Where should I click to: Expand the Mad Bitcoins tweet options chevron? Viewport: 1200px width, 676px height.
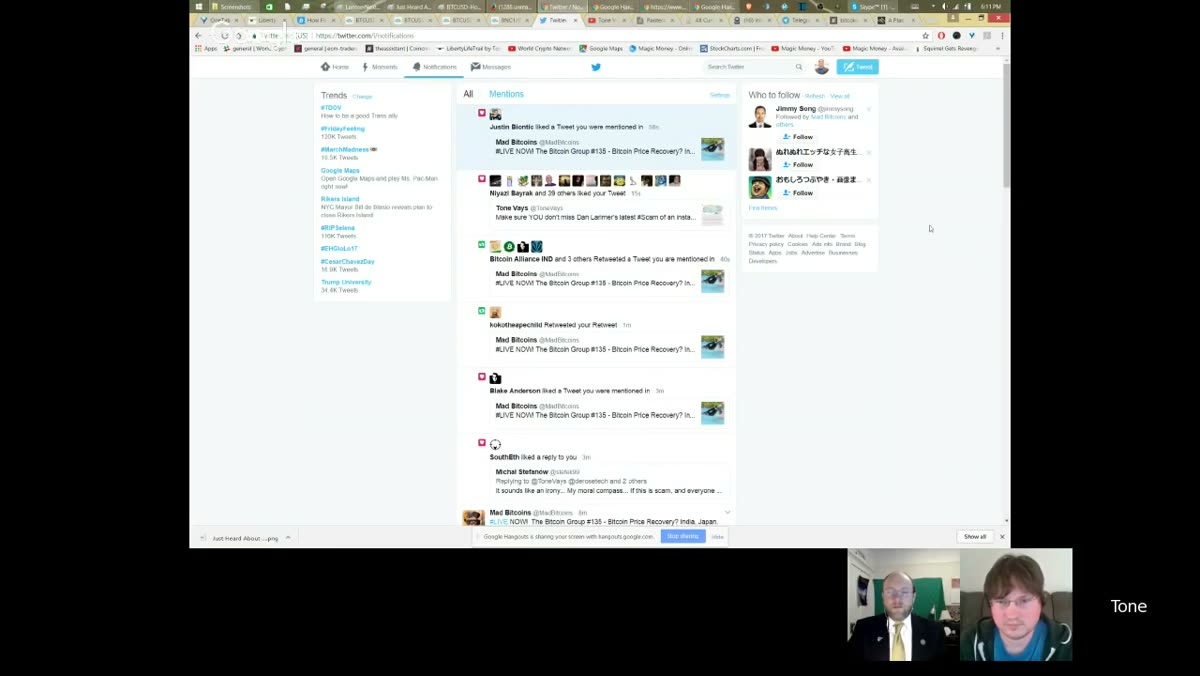(727, 513)
